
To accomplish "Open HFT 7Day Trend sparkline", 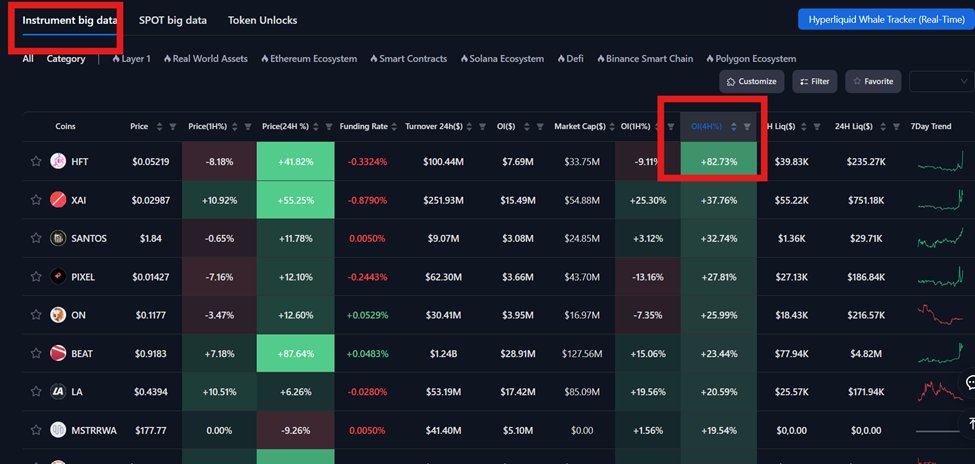I will tap(941, 162).
